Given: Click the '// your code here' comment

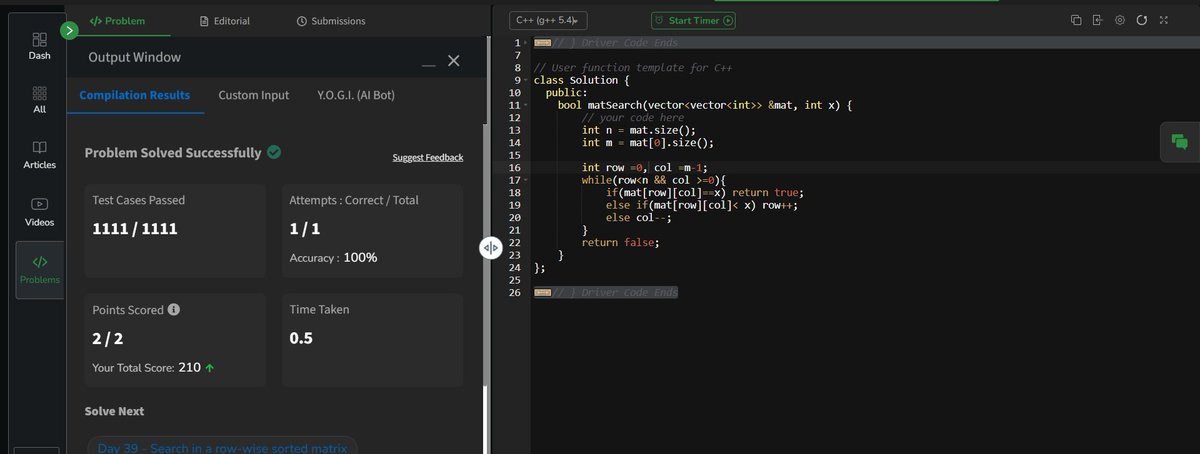Looking at the screenshot, I should [x=632, y=118].
